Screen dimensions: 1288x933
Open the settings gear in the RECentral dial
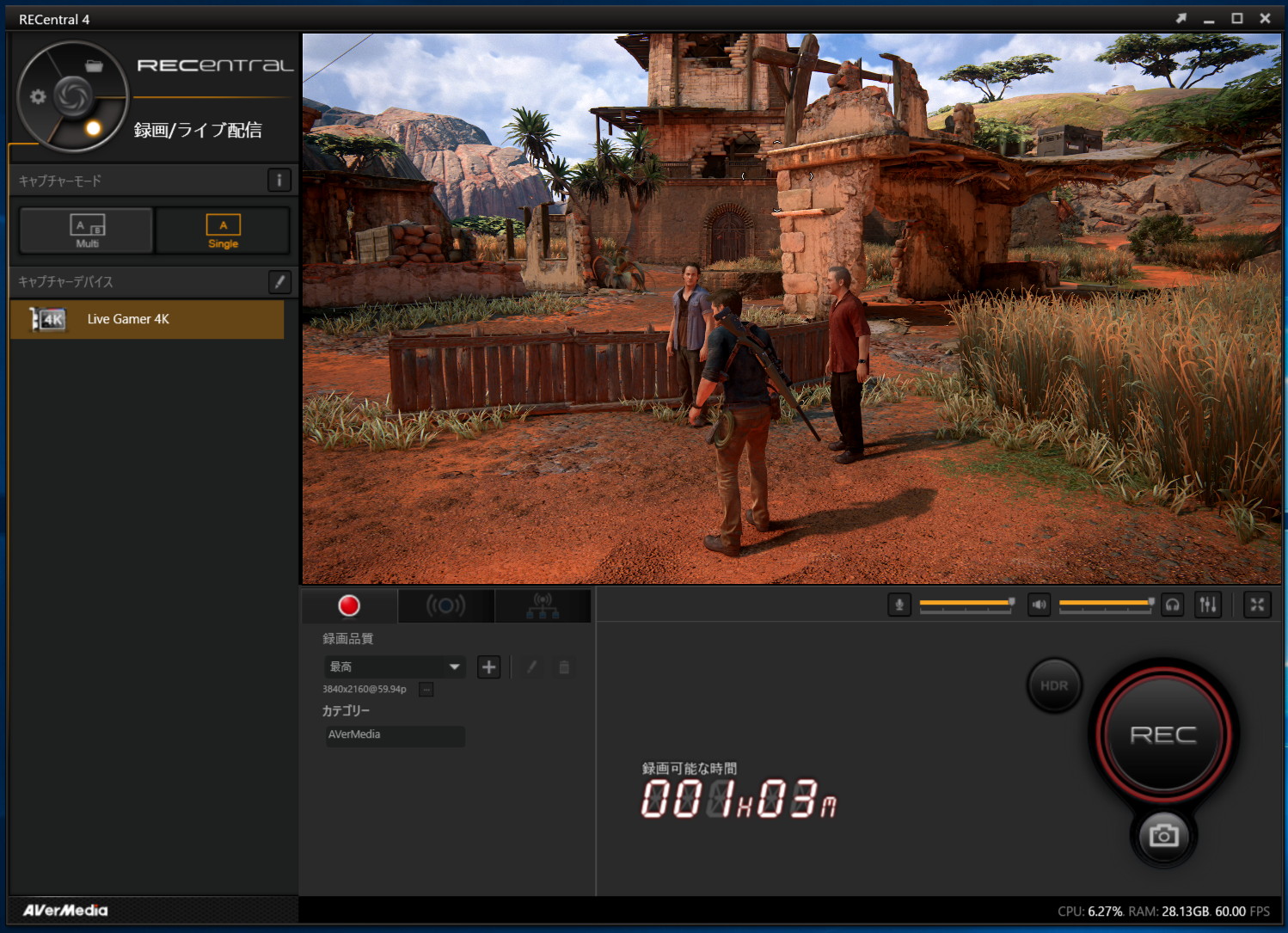(x=38, y=96)
